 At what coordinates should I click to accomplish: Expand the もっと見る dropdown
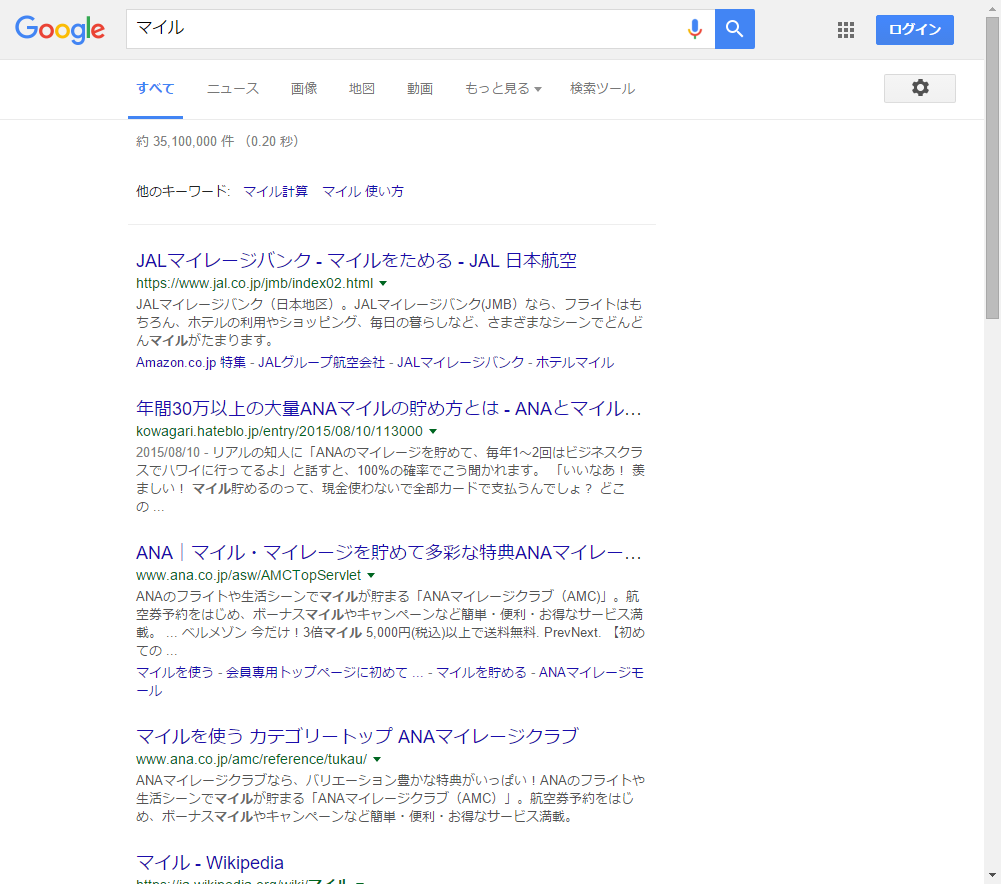click(x=503, y=89)
